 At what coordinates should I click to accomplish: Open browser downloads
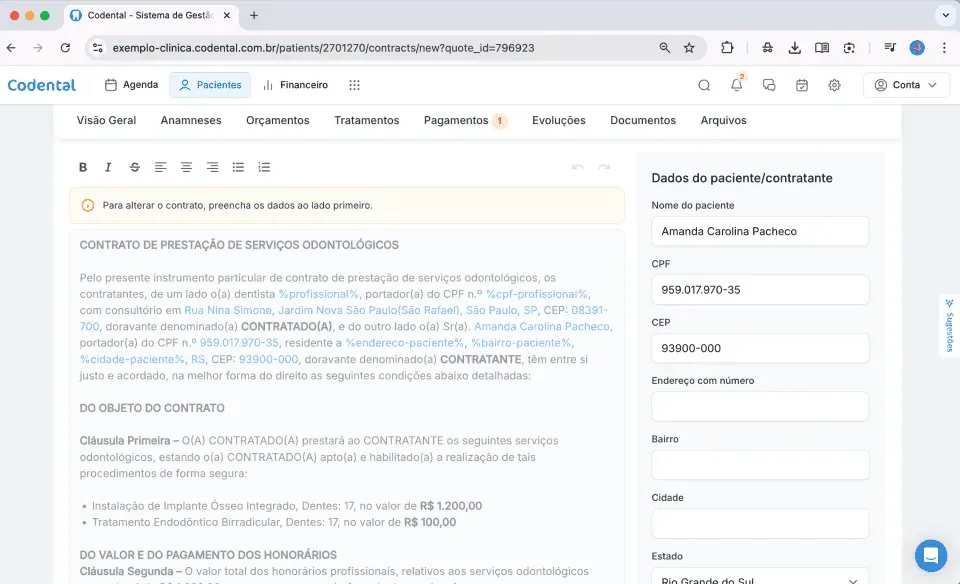click(795, 48)
